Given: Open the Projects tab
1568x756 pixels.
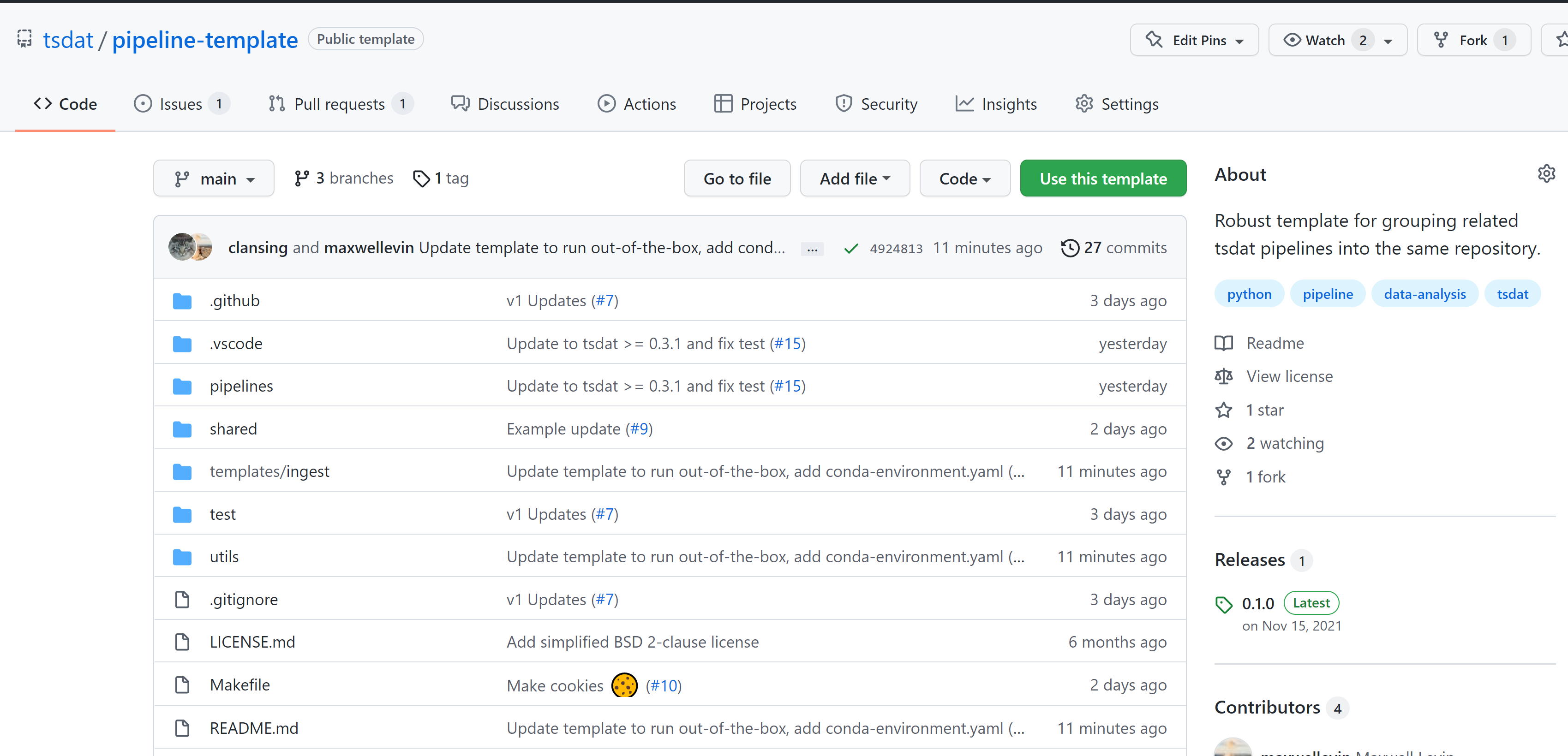Looking at the screenshot, I should click(755, 104).
